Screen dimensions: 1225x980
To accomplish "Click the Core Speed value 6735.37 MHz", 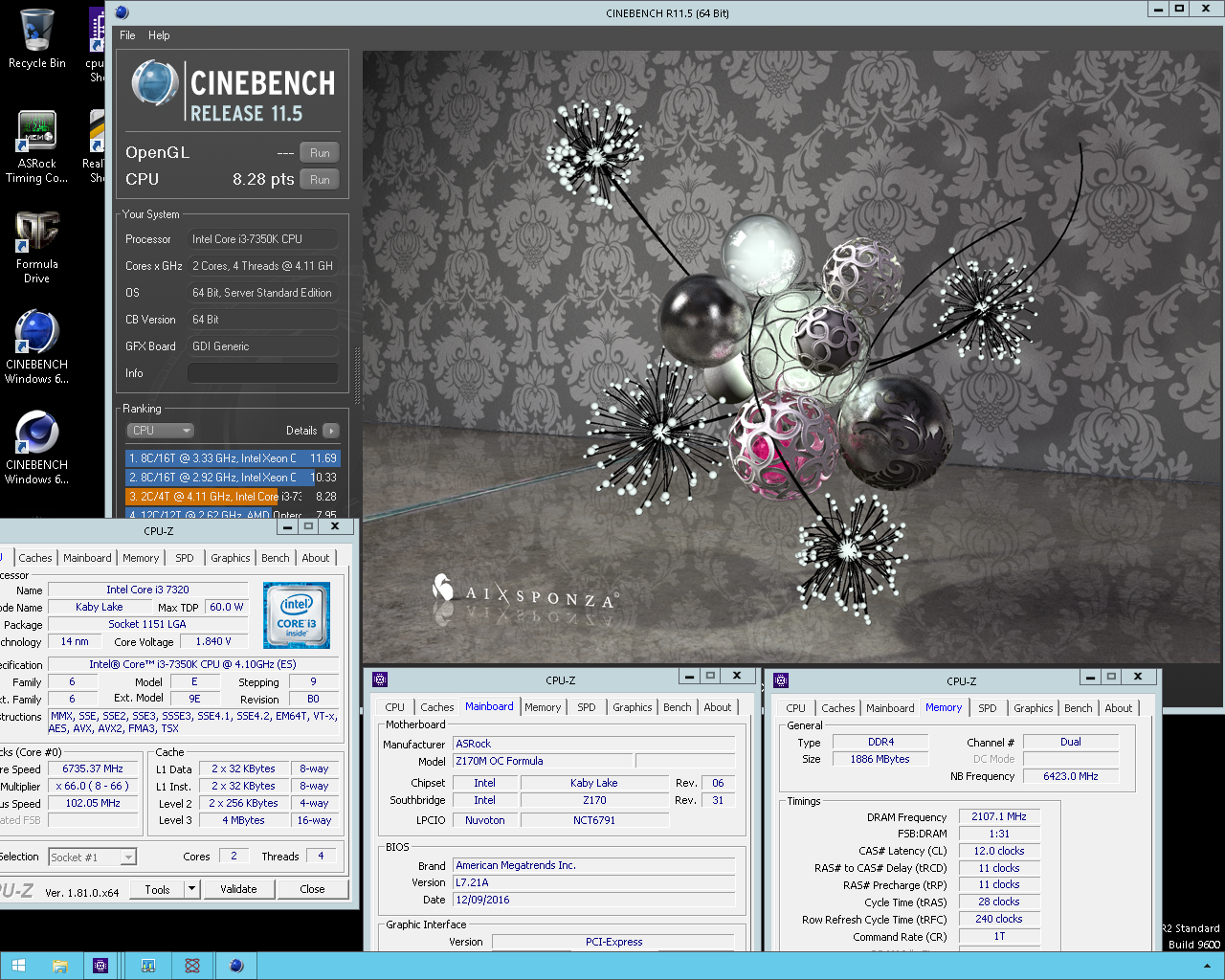I will [x=93, y=768].
